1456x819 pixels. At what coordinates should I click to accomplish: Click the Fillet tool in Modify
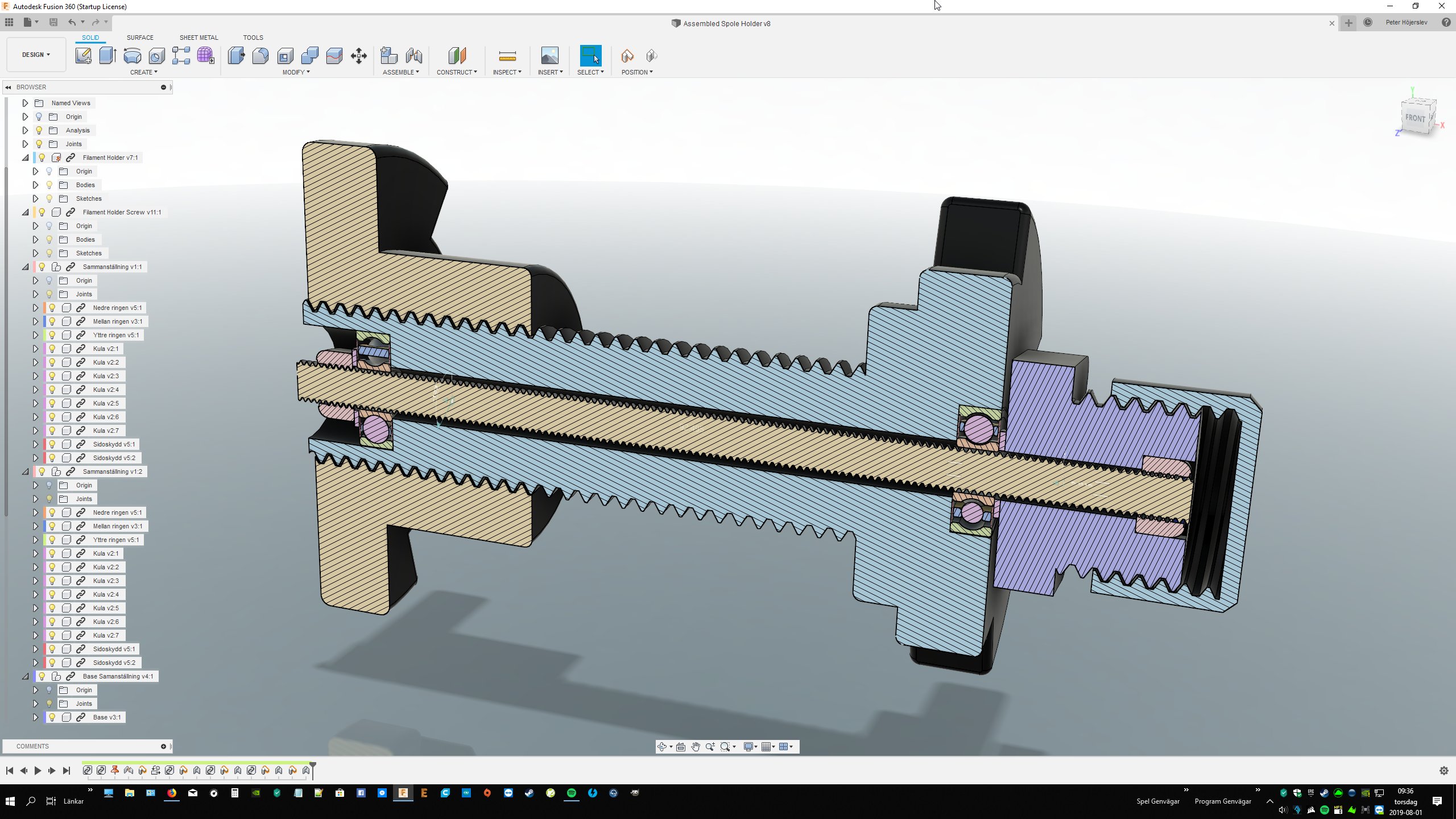pyautogui.click(x=260, y=56)
